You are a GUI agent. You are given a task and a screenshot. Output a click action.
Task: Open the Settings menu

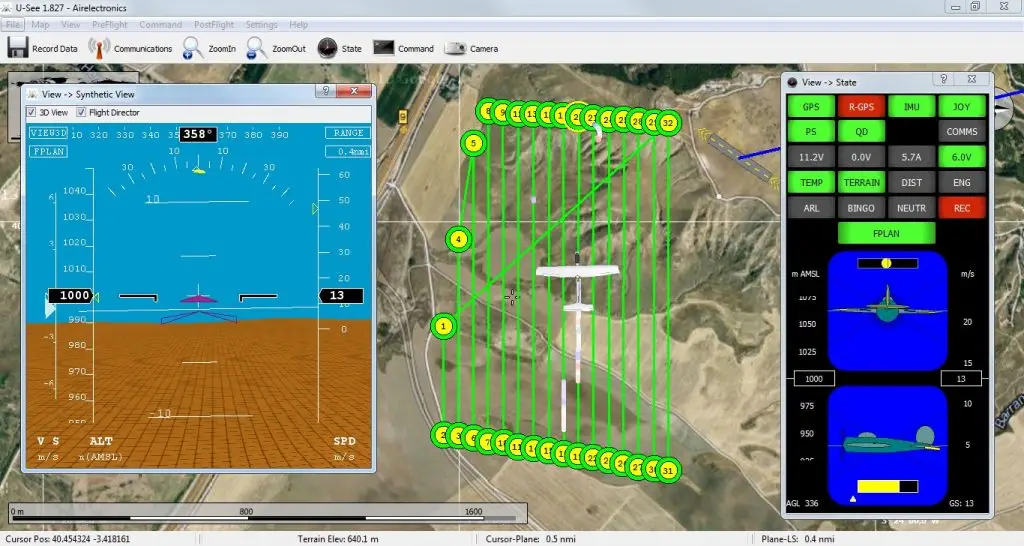pyautogui.click(x=261, y=23)
